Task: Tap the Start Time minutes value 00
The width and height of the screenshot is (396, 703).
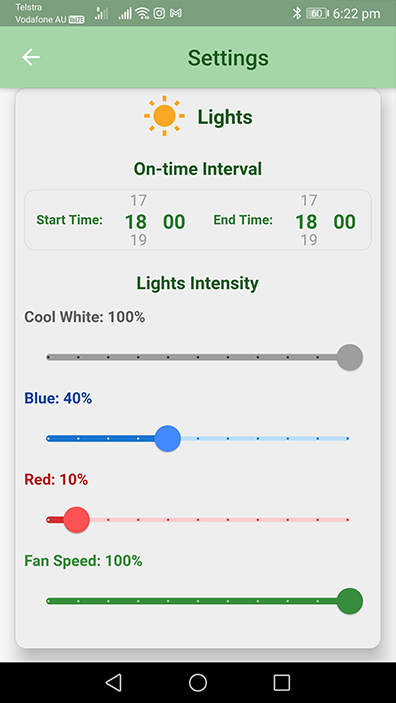Action: tap(174, 222)
